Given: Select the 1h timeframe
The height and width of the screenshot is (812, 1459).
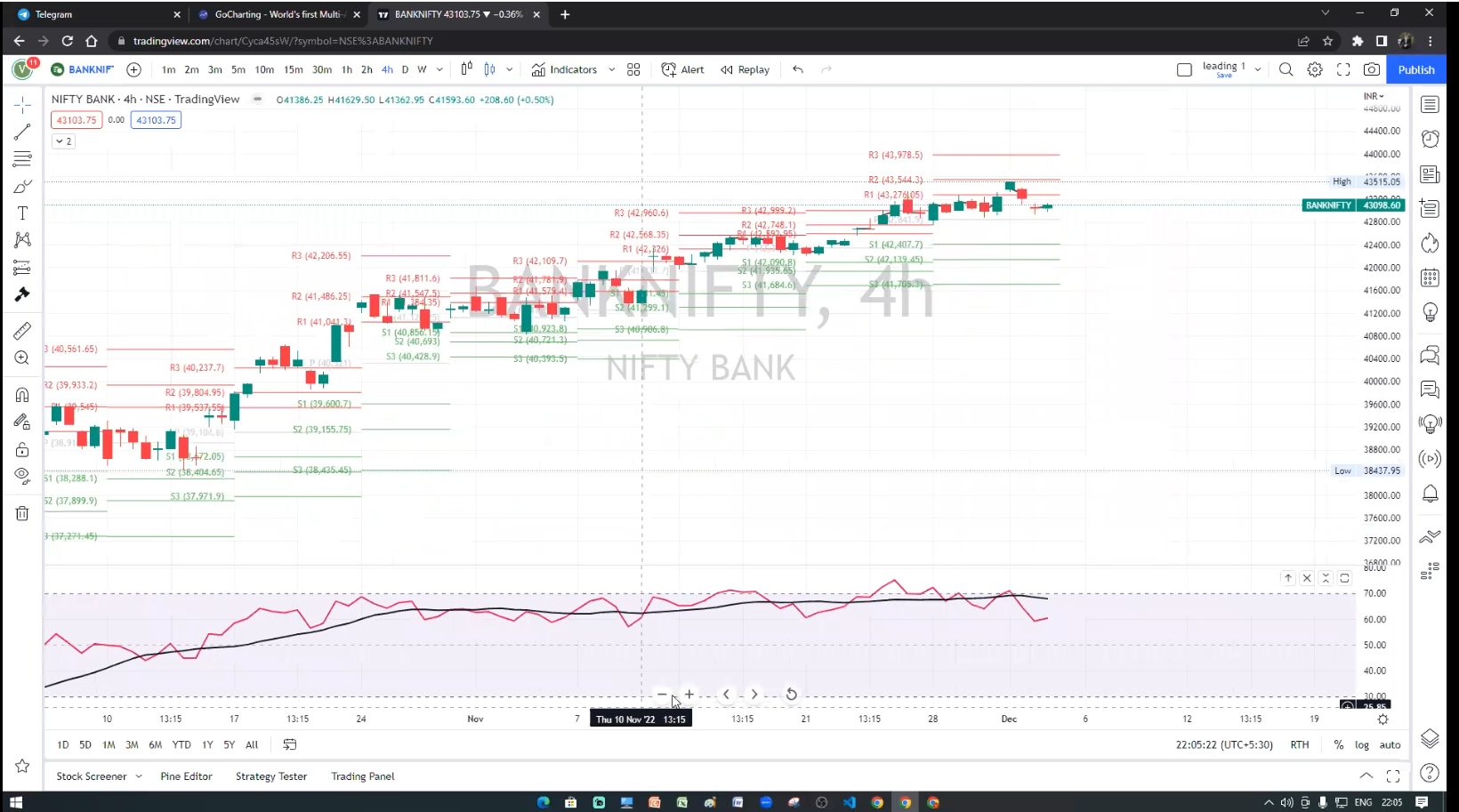Looking at the screenshot, I should point(346,69).
